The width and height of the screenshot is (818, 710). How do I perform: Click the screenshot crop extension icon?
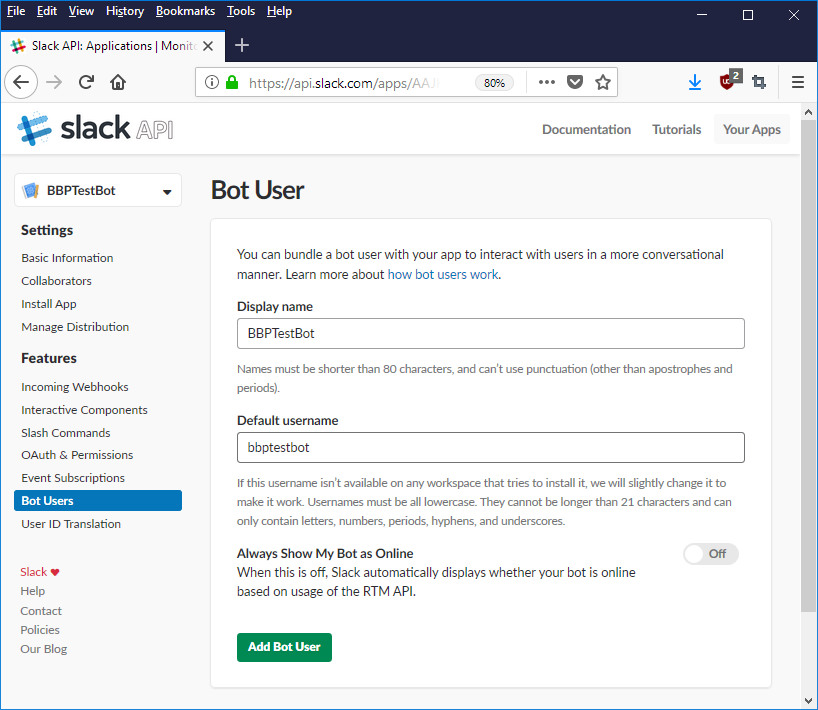tap(759, 82)
